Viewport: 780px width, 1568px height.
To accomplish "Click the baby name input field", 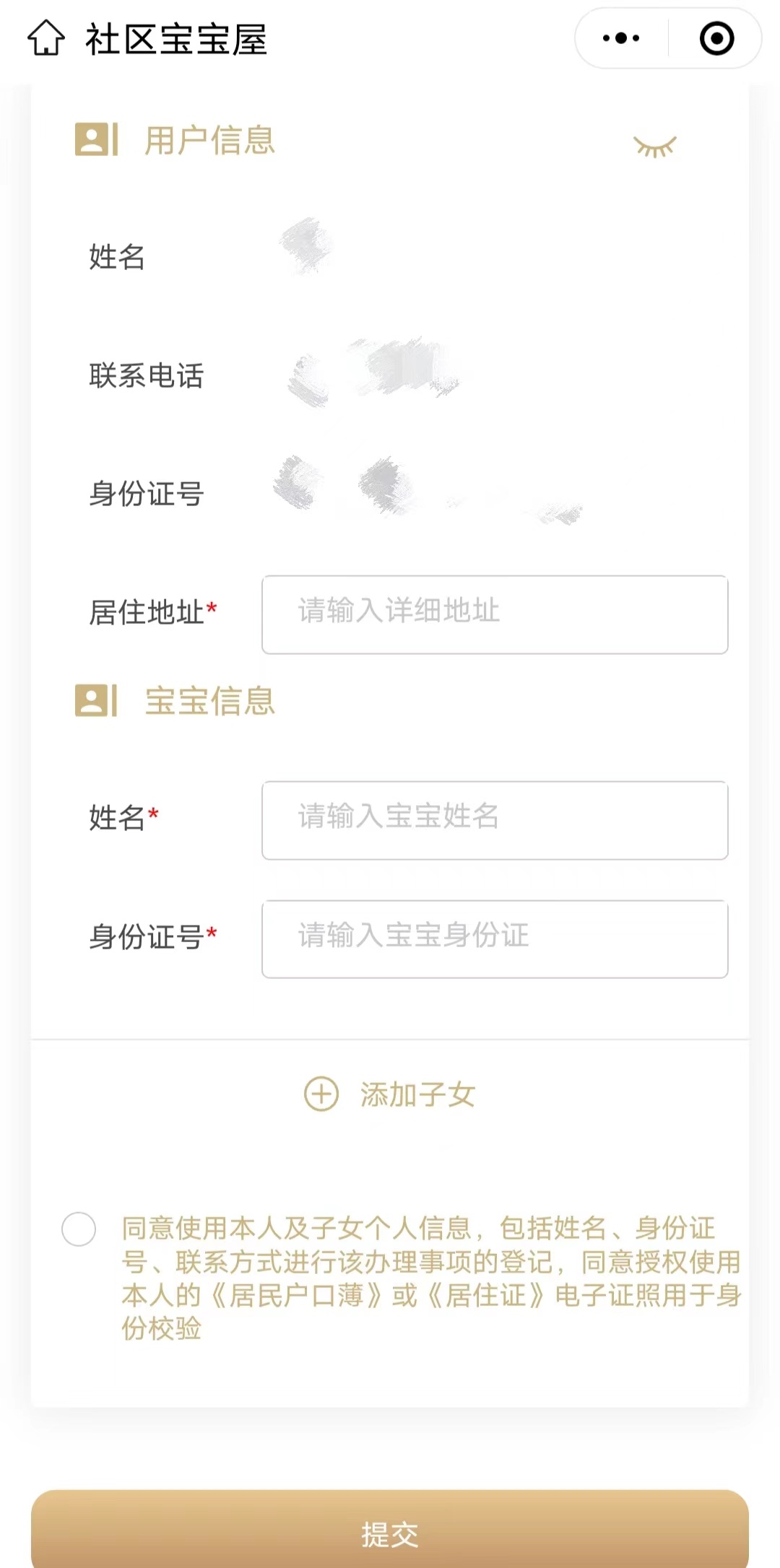I will coord(495,820).
